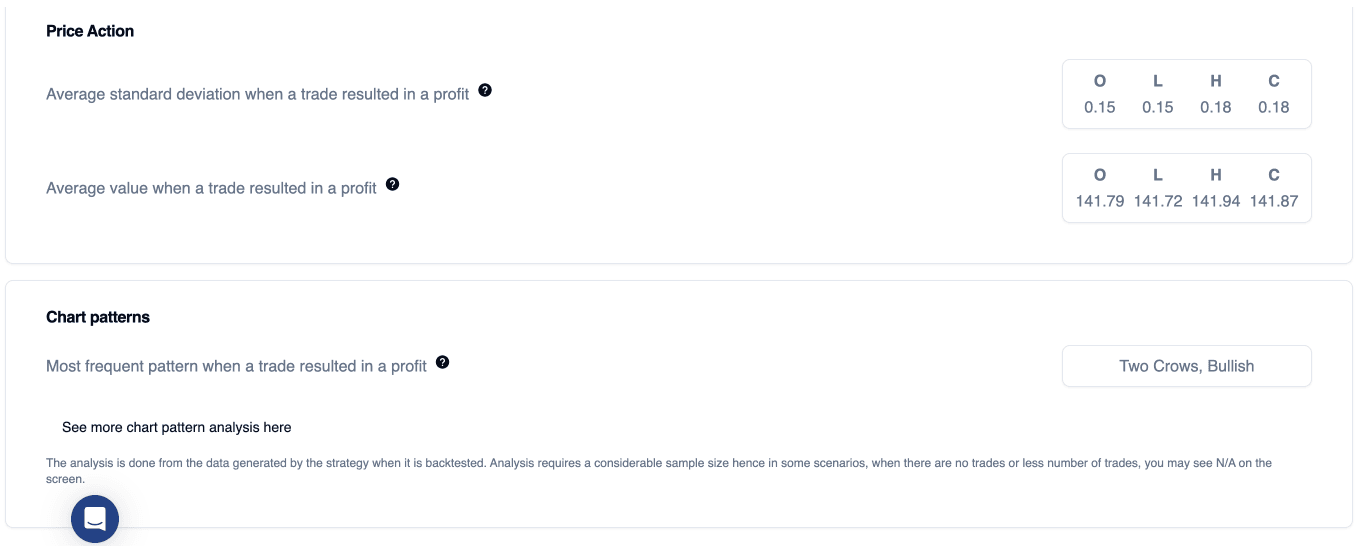The height and width of the screenshot is (546, 1360).
Task: Click the 141.79 average open value
Action: [x=1100, y=201]
